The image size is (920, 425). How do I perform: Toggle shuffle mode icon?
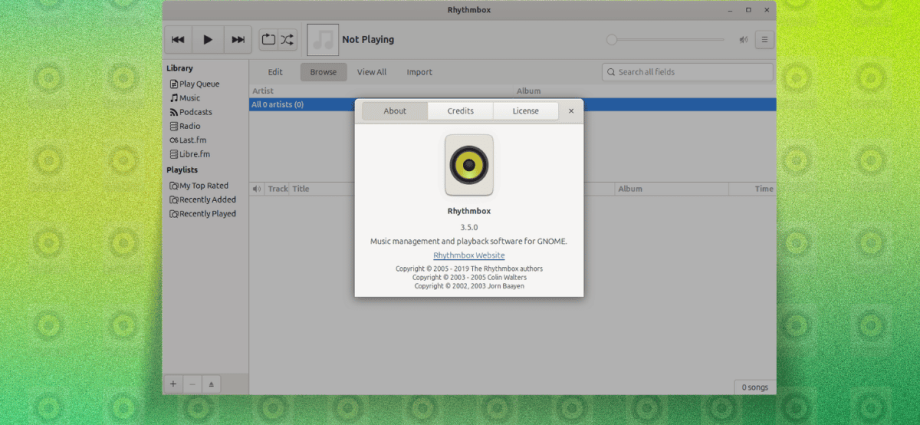coord(288,39)
